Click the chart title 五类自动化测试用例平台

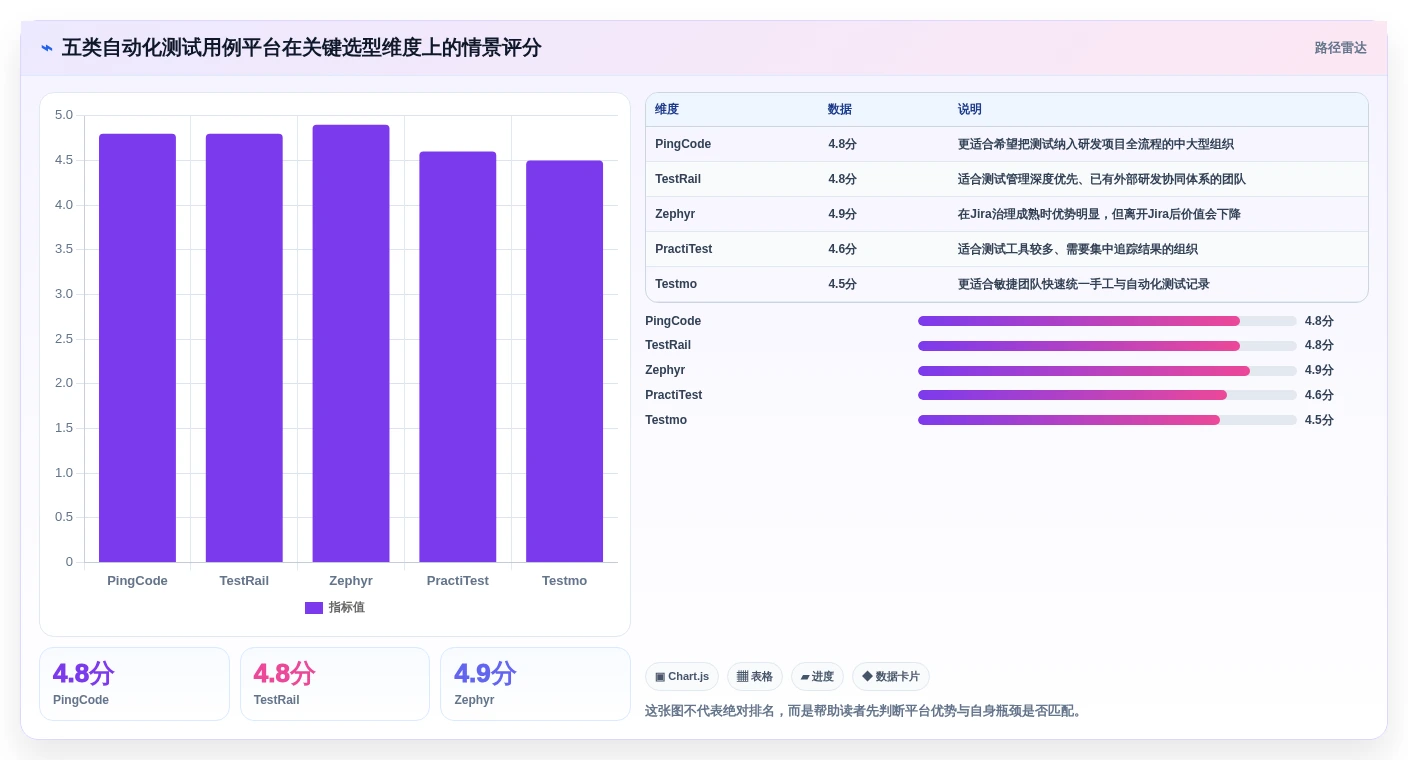171,48
